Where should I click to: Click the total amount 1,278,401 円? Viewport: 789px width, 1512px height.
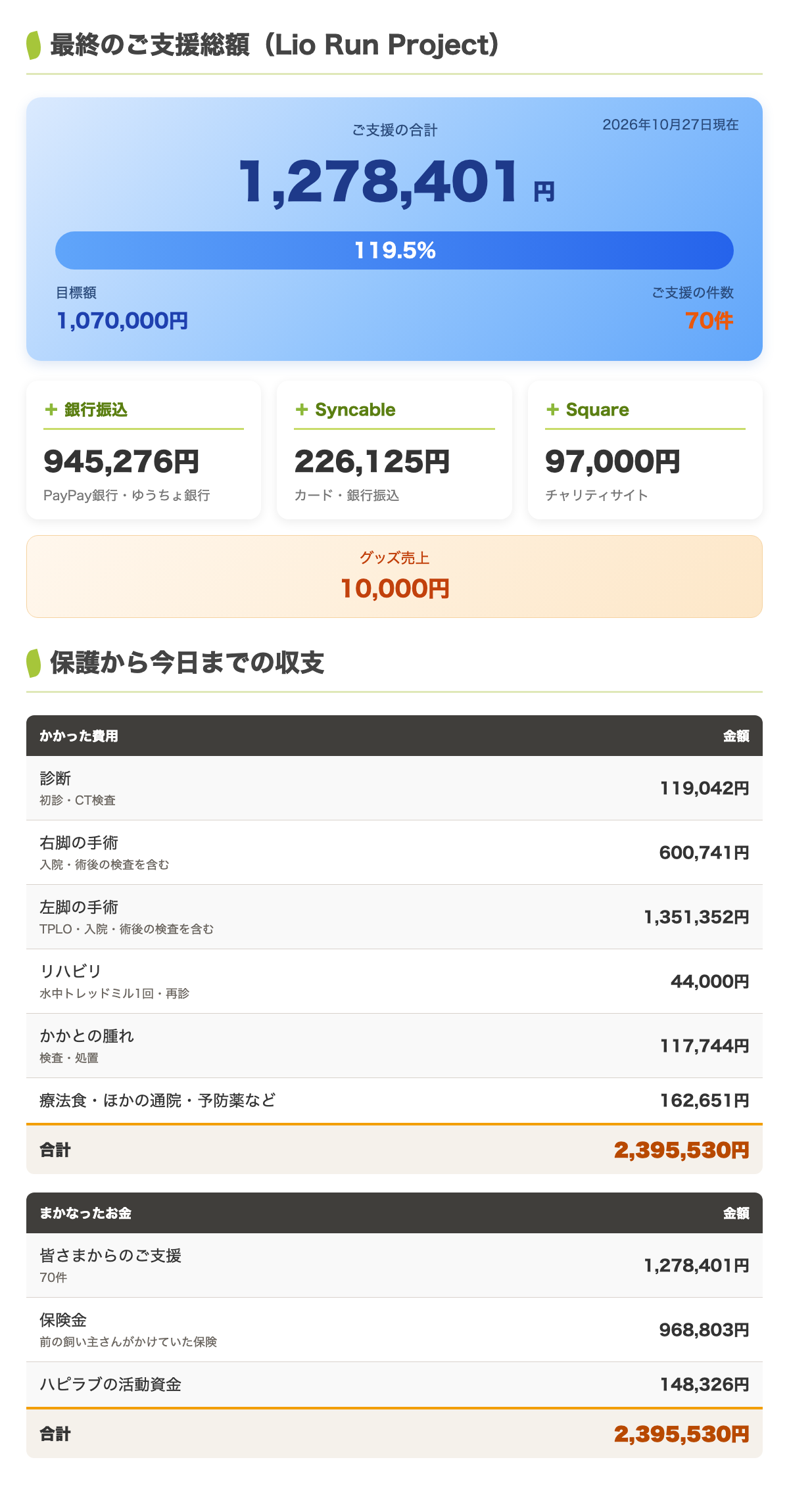pyautogui.click(x=396, y=181)
